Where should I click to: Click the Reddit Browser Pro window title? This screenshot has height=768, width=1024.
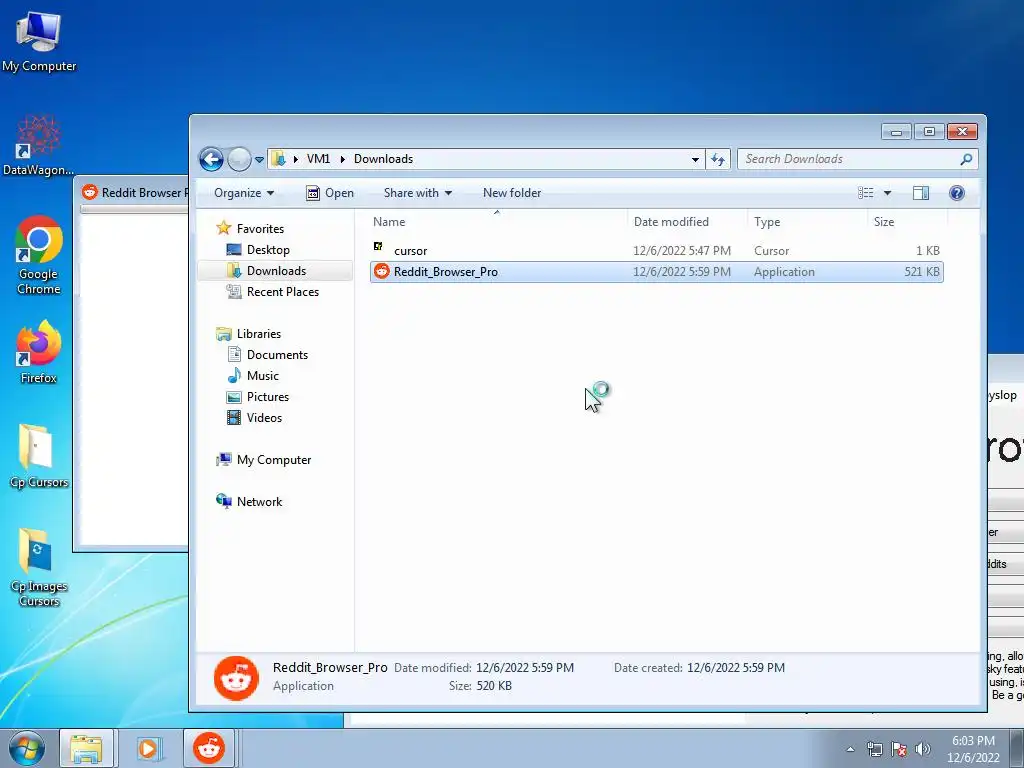pos(144,193)
